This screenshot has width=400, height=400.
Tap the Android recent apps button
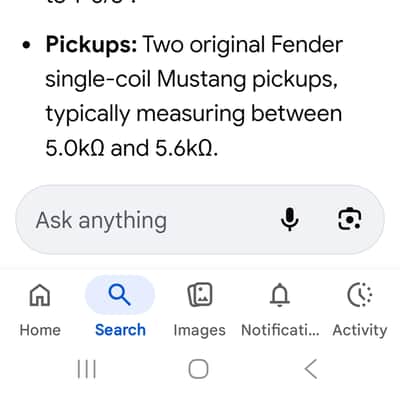click(87, 369)
